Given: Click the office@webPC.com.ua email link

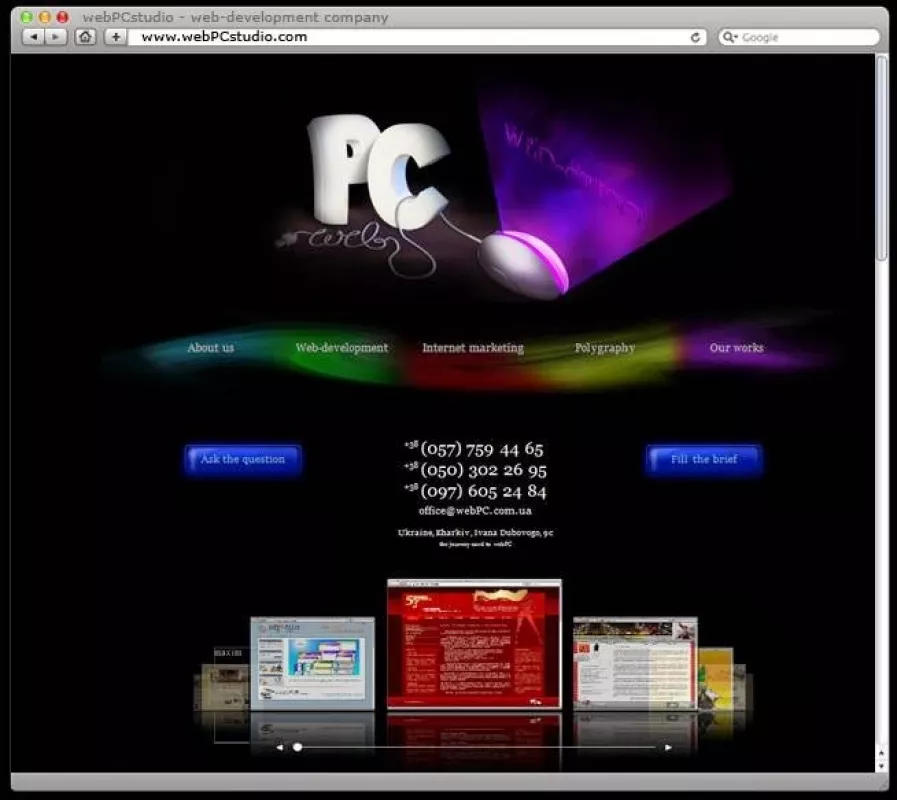Looking at the screenshot, I should coord(475,511).
